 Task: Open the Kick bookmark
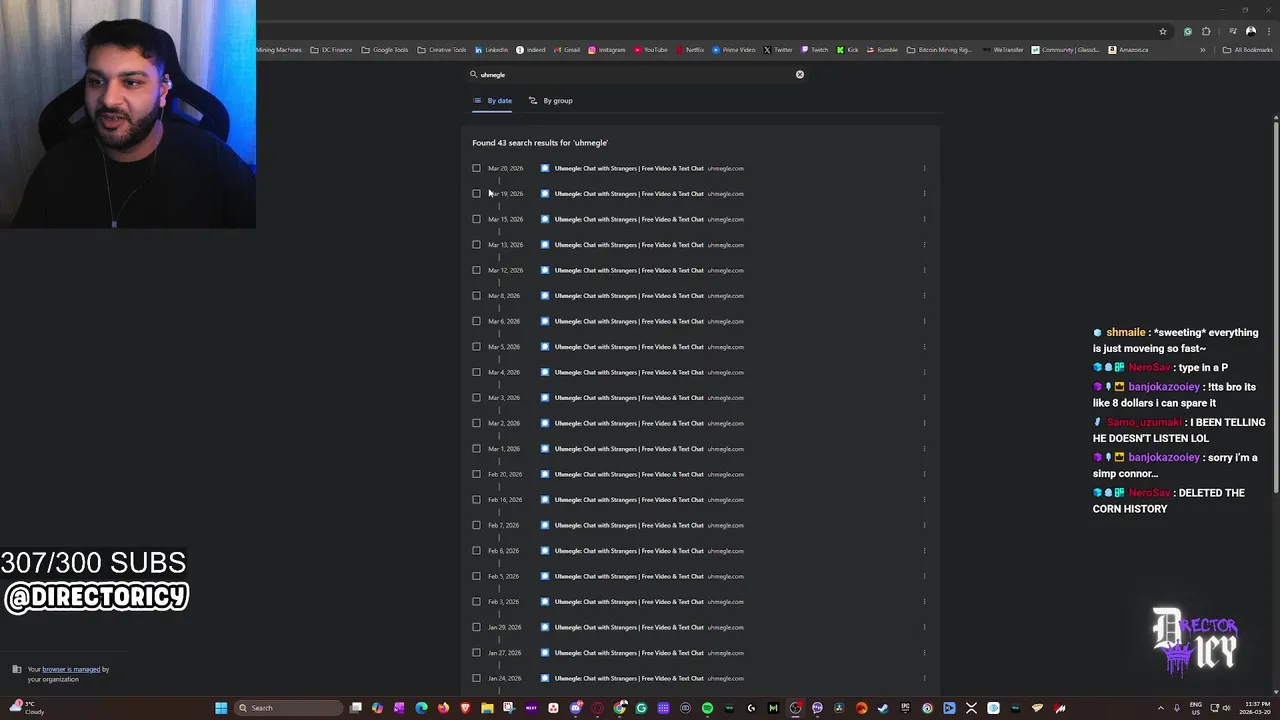(848, 50)
